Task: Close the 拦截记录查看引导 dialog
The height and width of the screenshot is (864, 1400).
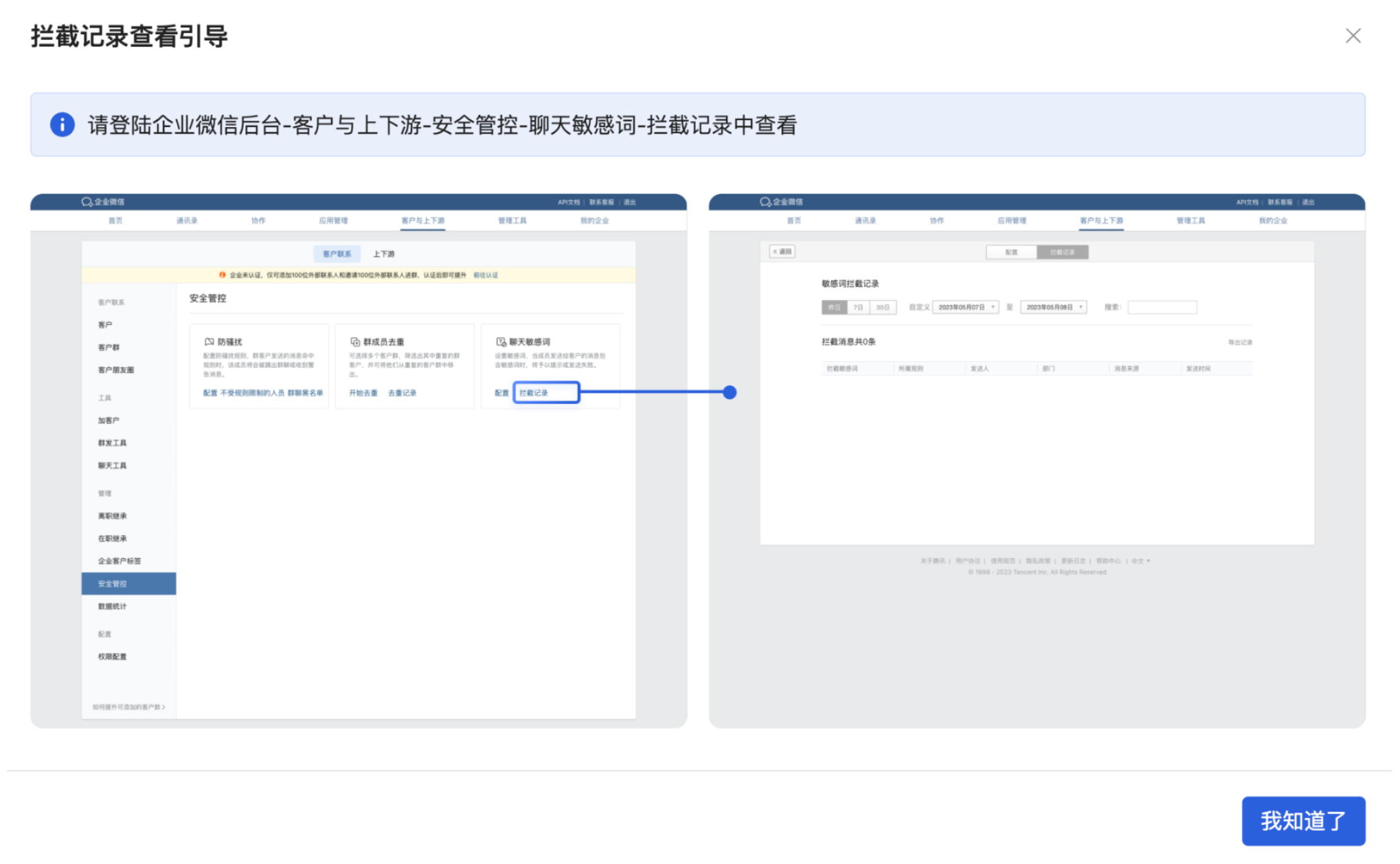Action: (1353, 36)
